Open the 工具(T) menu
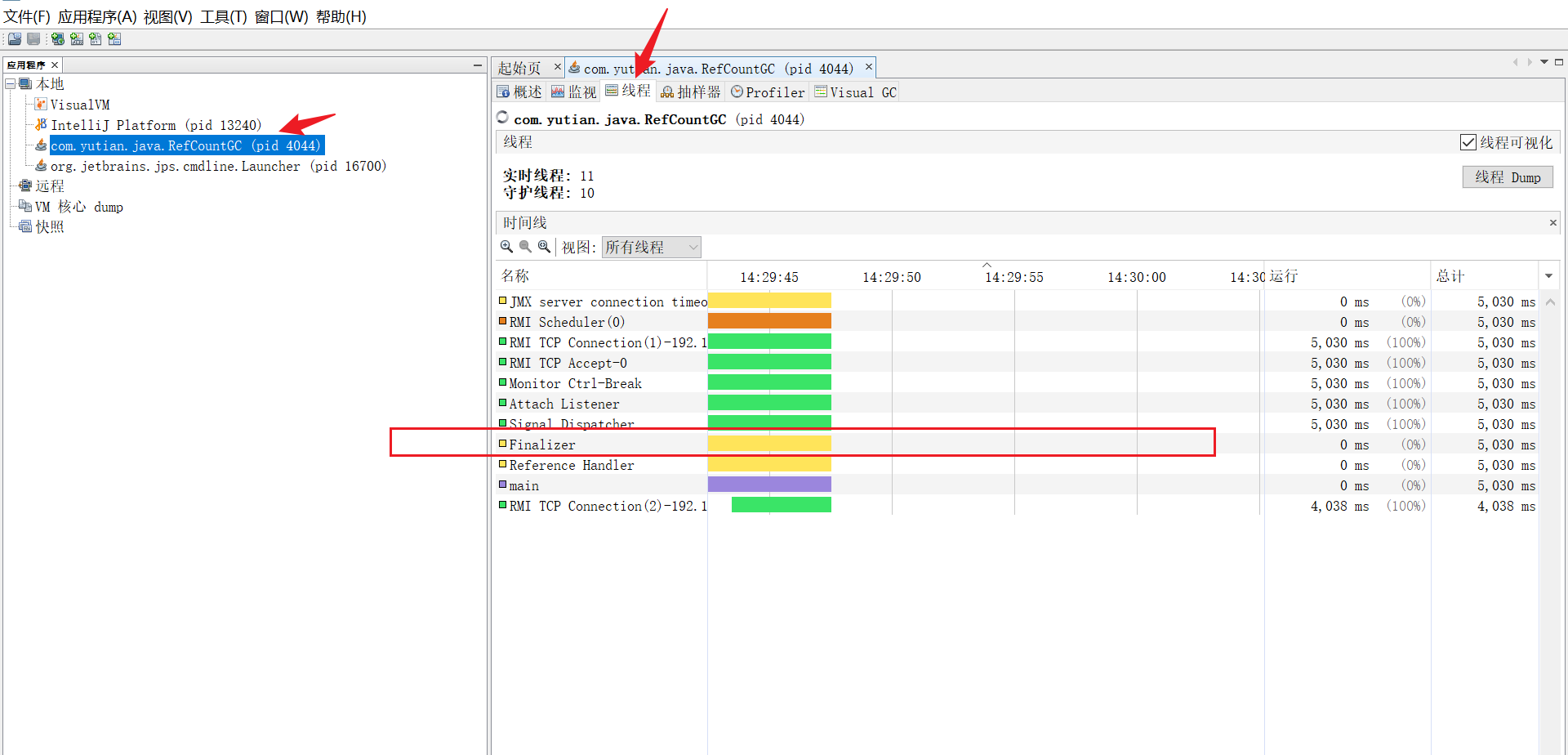 [223, 16]
